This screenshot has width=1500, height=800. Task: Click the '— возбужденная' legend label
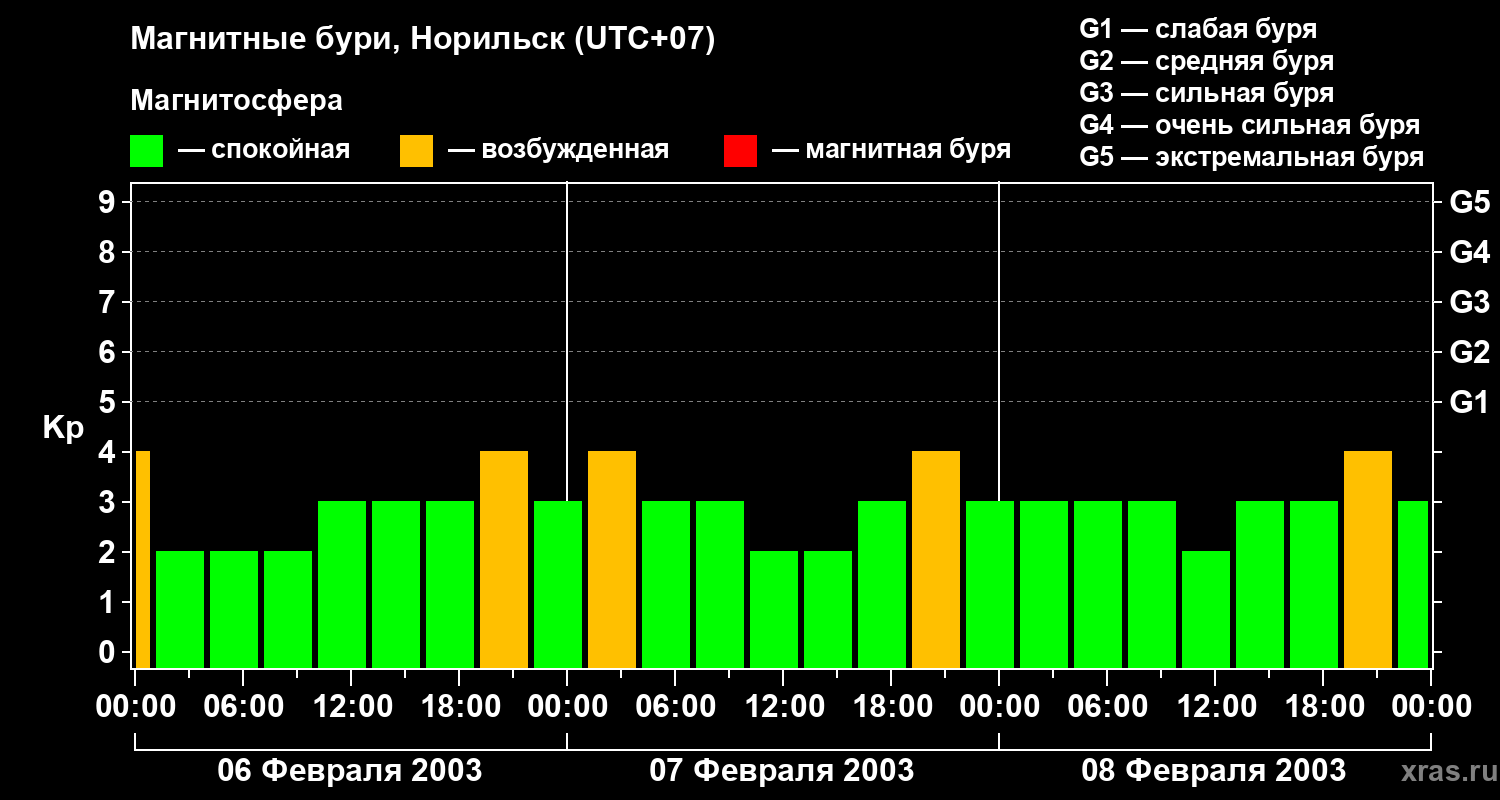[558, 150]
